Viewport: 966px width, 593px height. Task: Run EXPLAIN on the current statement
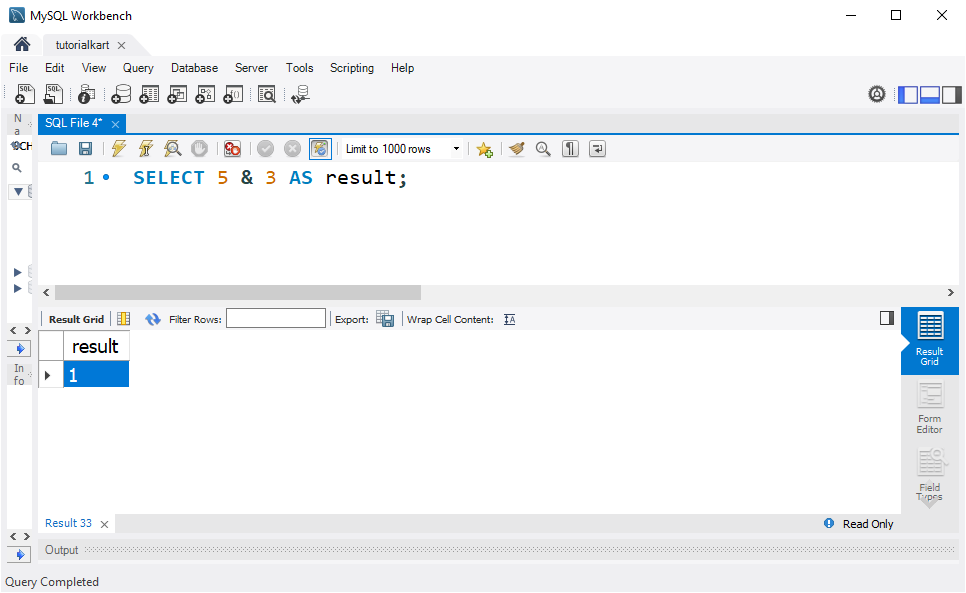(172, 148)
